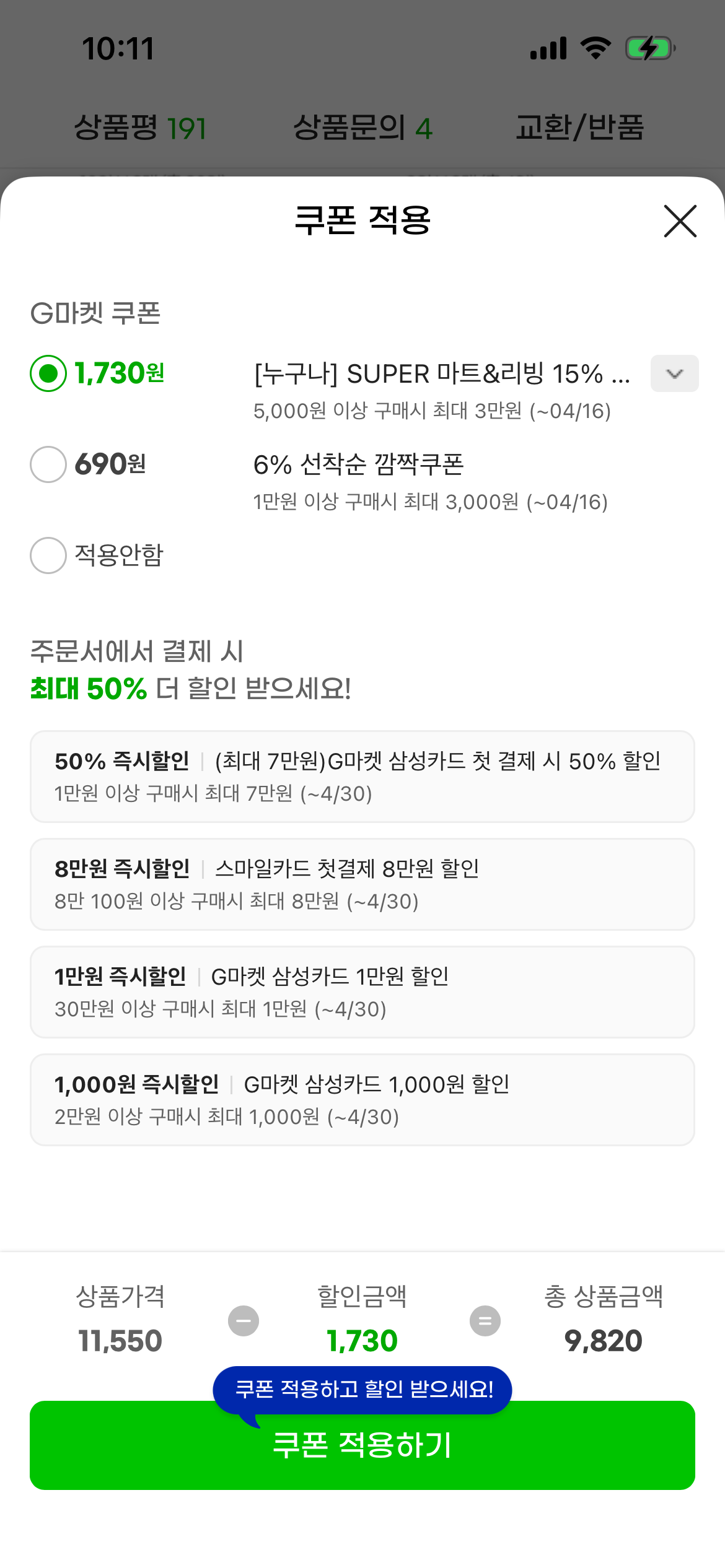This screenshot has height=1568, width=725.
Task: Tap the Wi-Fi status icon
Action: [595, 48]
